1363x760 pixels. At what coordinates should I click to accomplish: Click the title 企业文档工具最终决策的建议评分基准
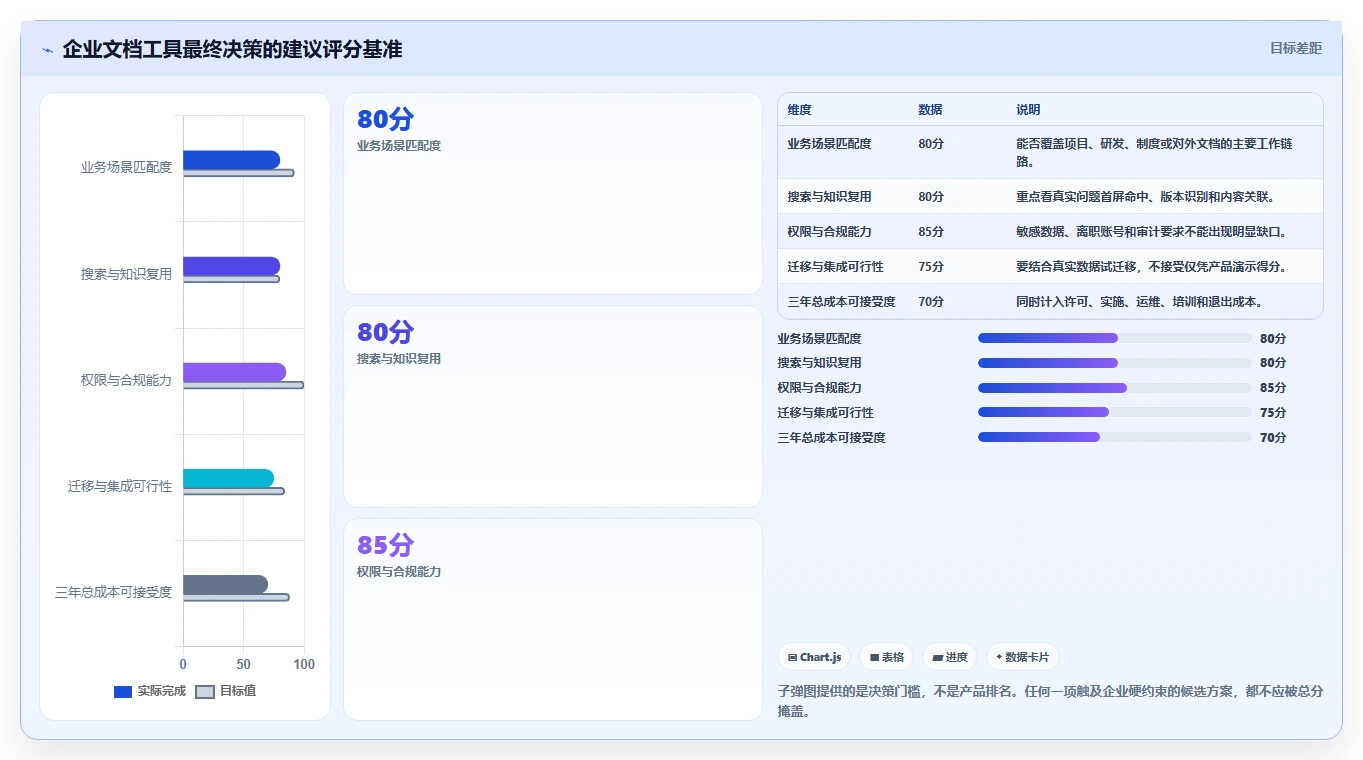click(x=232, y=49)
